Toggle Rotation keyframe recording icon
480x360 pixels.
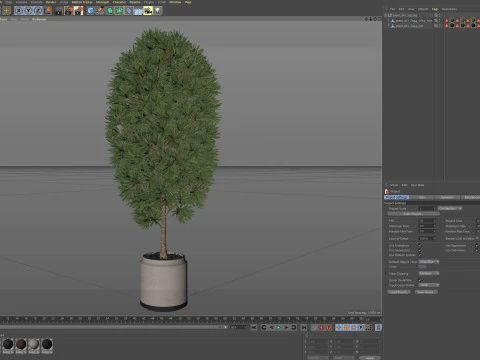[x=353, y=328]
